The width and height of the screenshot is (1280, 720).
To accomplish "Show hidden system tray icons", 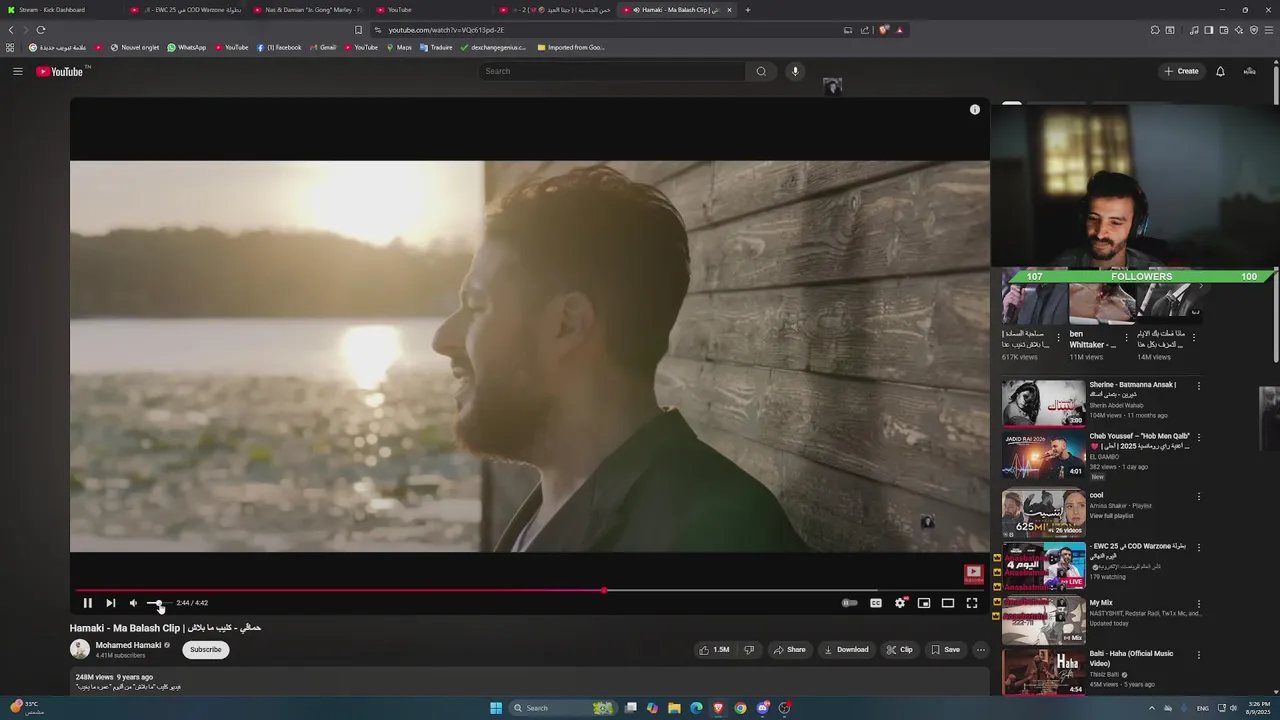I will (1151, 708).
